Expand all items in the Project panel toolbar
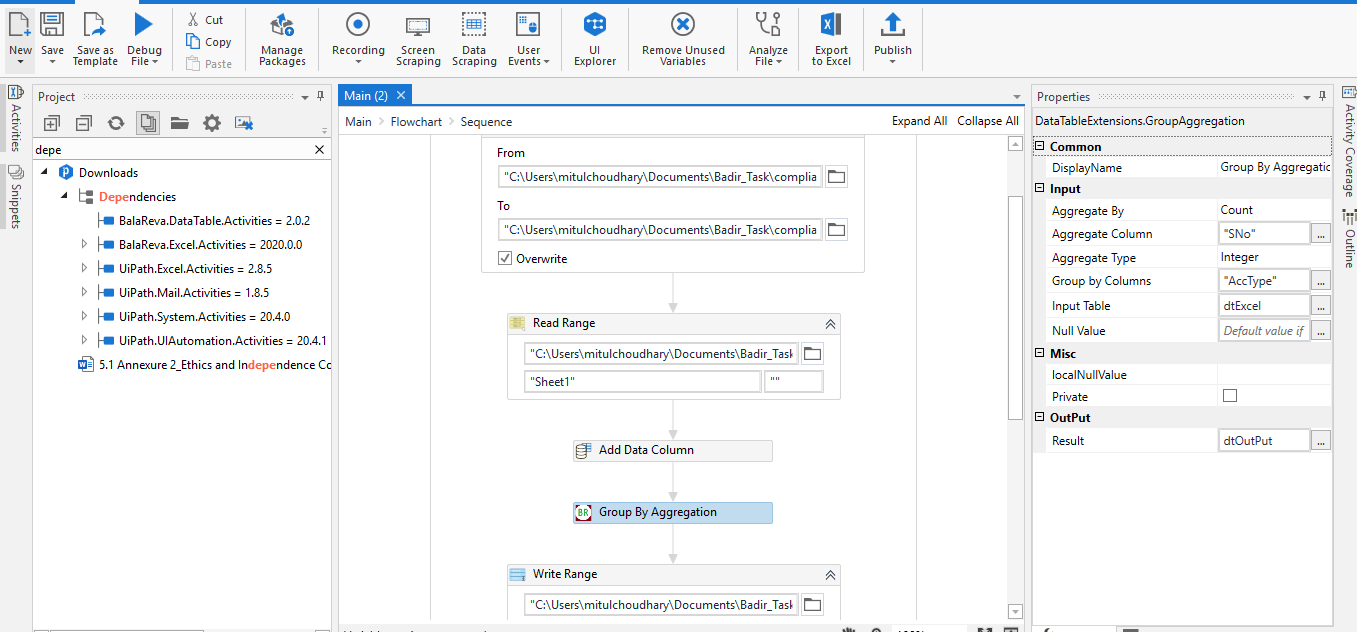The image size is (1357, 632). (52, 123)
